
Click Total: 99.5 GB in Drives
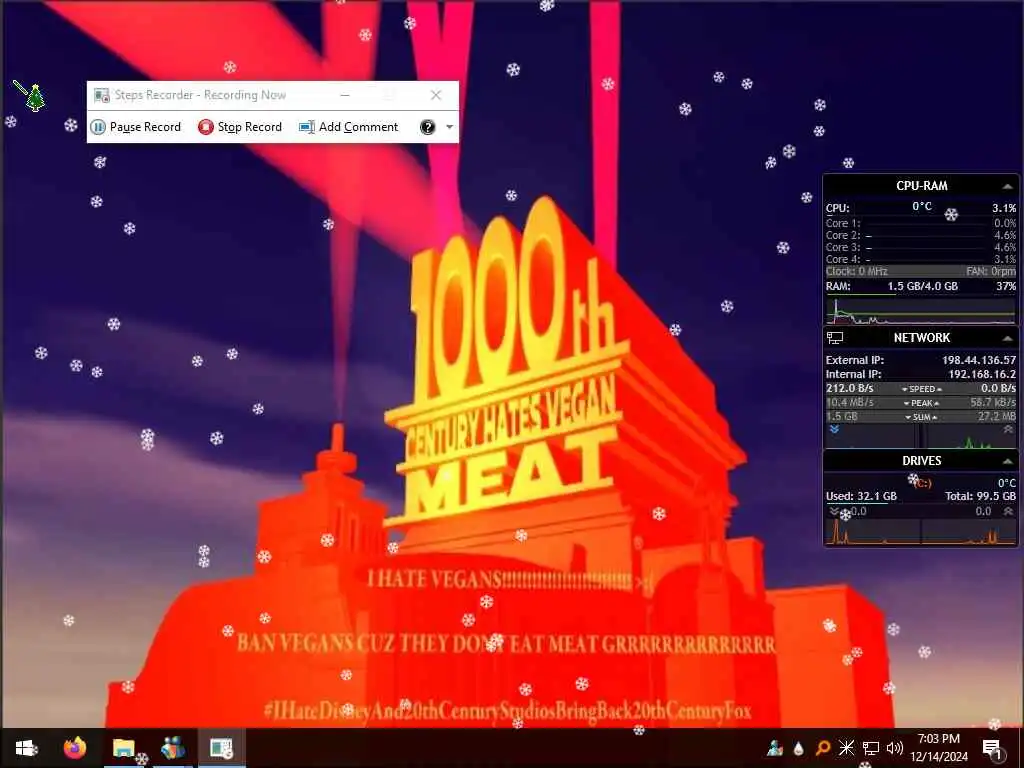pos(980,496)
